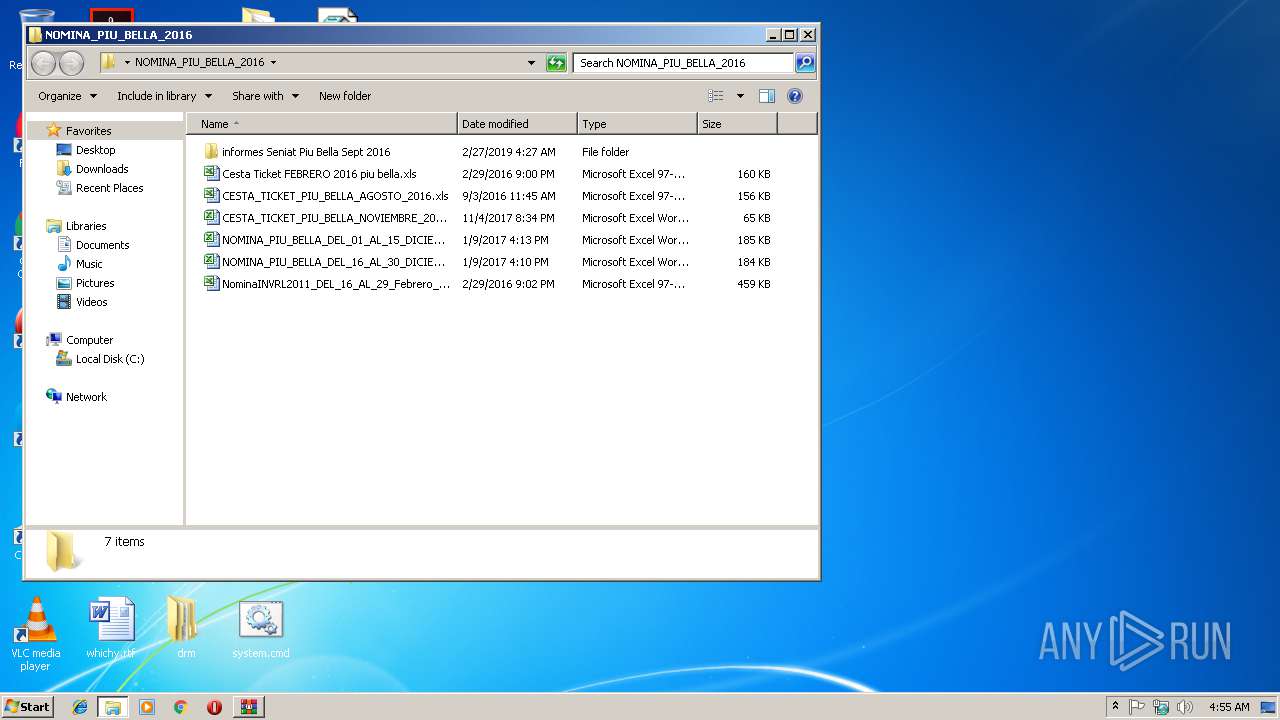The width and height of the screenshot is (1280, 720).
Task: Select the whichy.rtf desktop file
Action: (110, 628)
